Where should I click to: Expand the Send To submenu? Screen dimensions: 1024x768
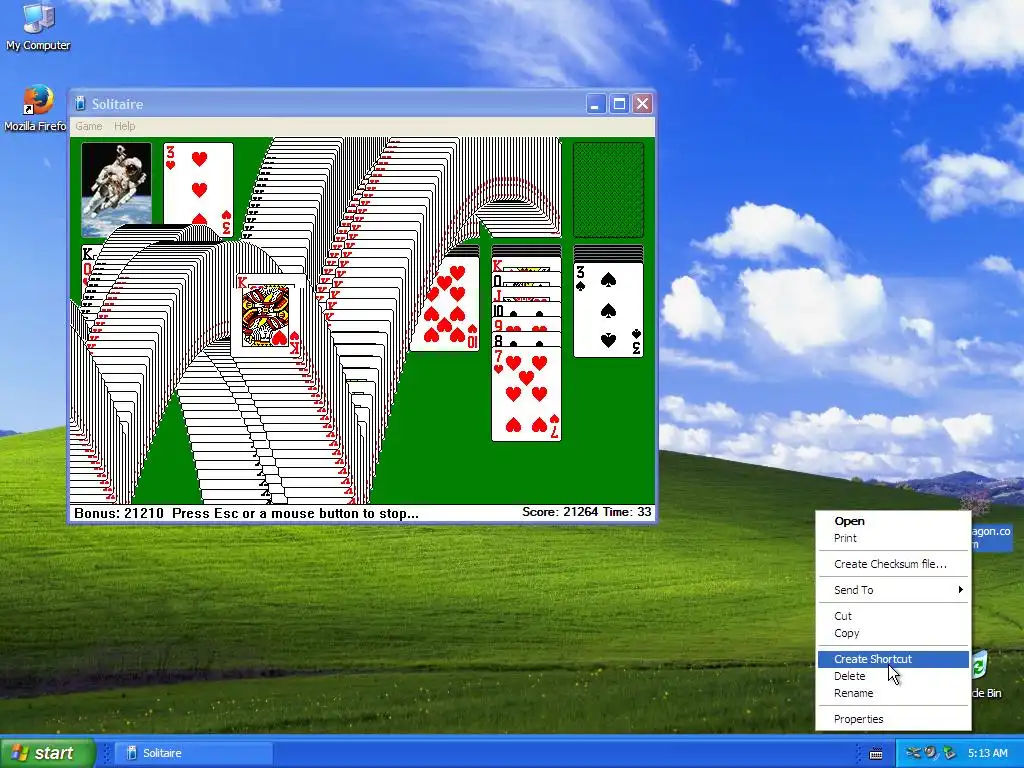tap(893, 590)
